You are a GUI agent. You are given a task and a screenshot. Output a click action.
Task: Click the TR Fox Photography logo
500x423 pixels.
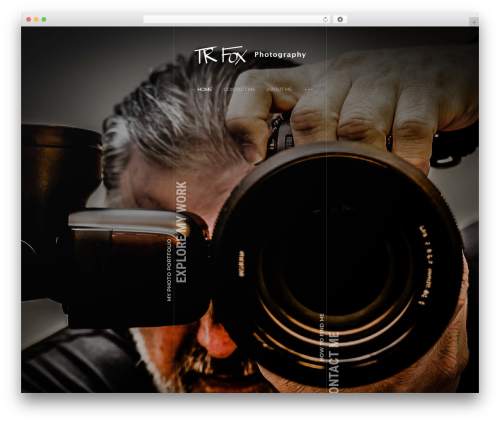pyautogui.click(x=250, y=55)
